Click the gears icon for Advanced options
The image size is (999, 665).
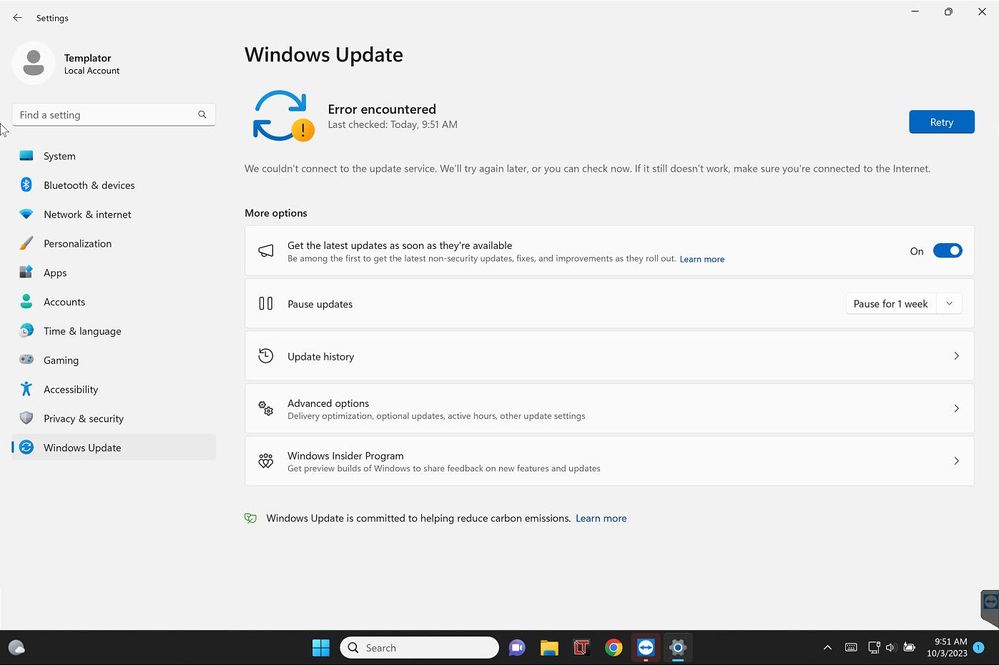pyautogui.click(x=266, y=408)
